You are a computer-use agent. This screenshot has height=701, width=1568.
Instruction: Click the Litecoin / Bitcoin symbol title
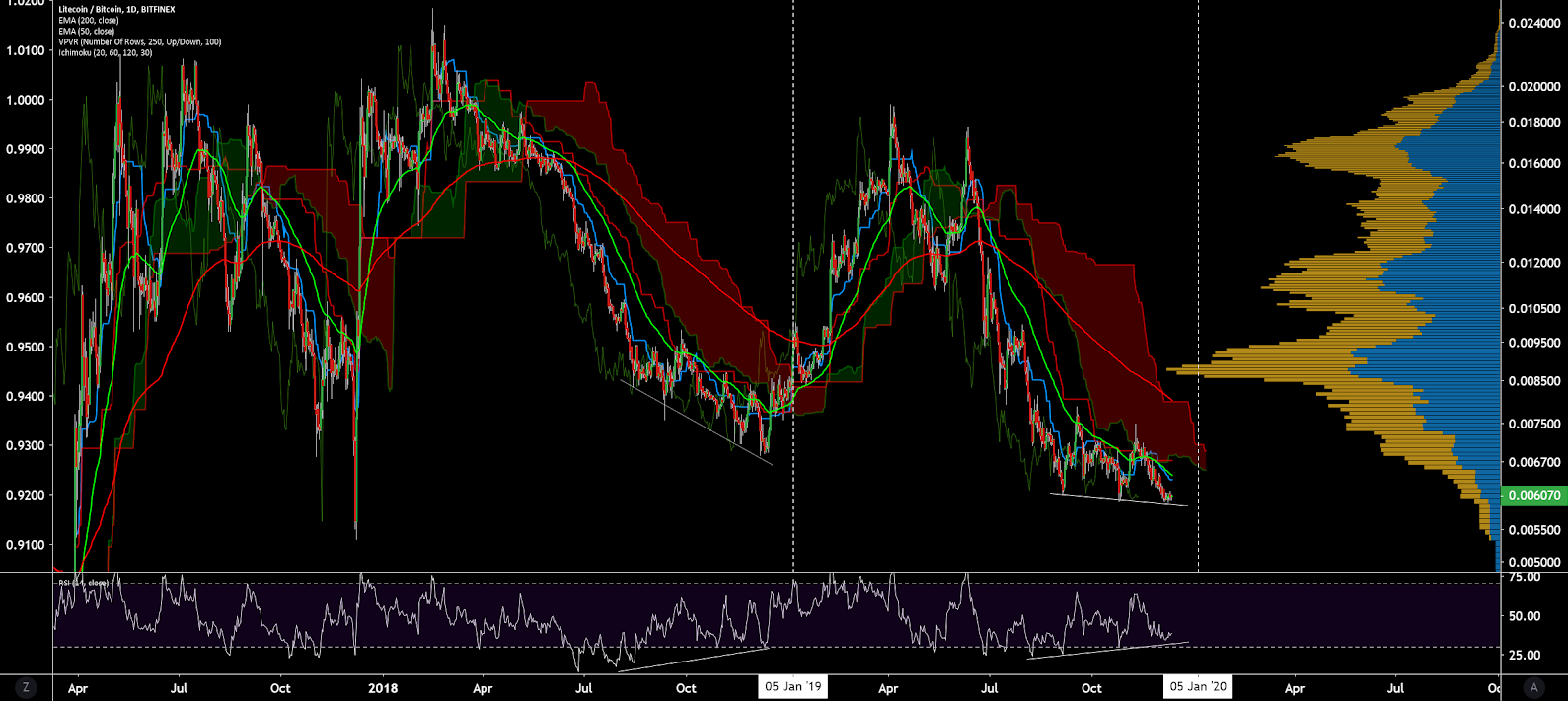coord(116,9)
